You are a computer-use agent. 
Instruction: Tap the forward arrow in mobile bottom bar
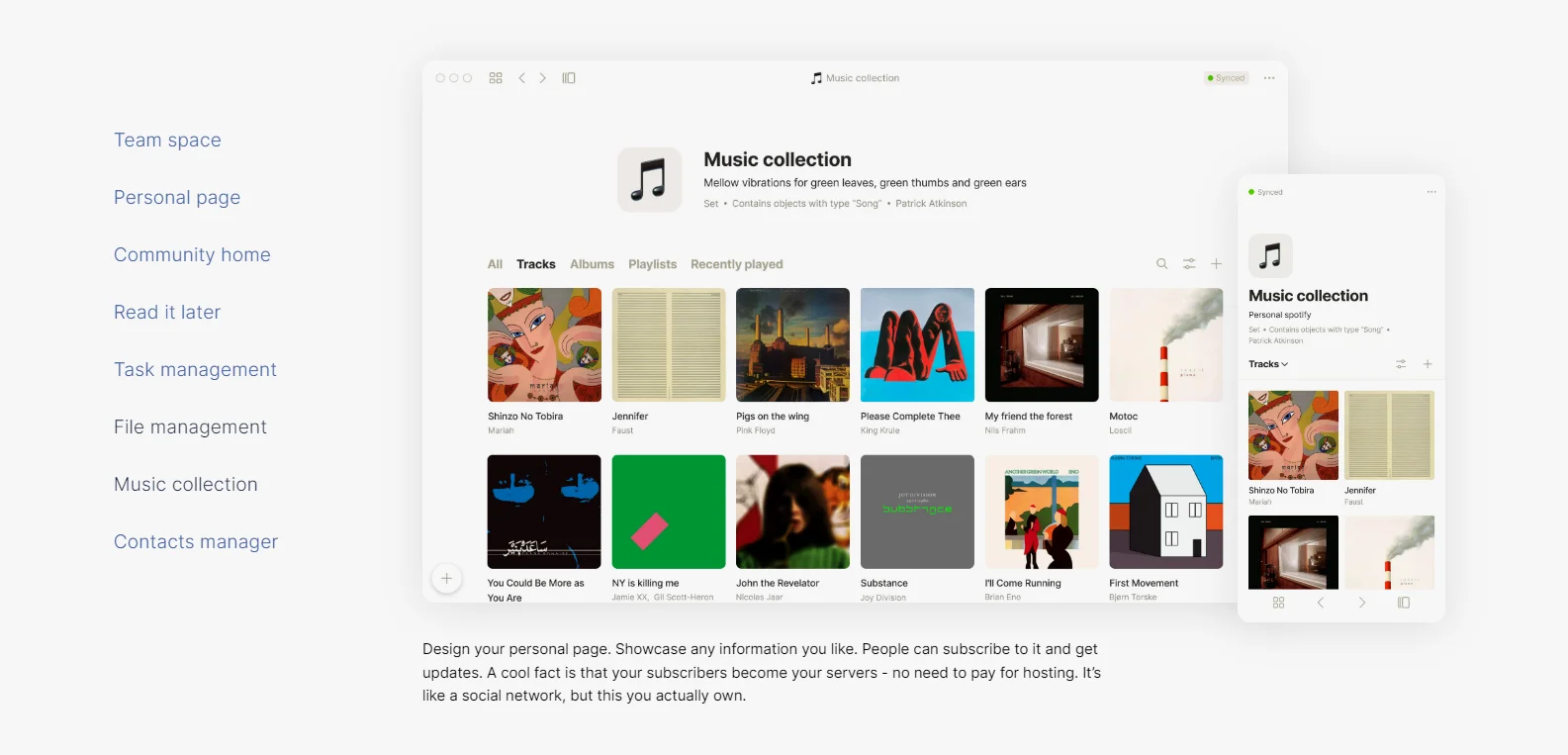[x=1362, y=603]
